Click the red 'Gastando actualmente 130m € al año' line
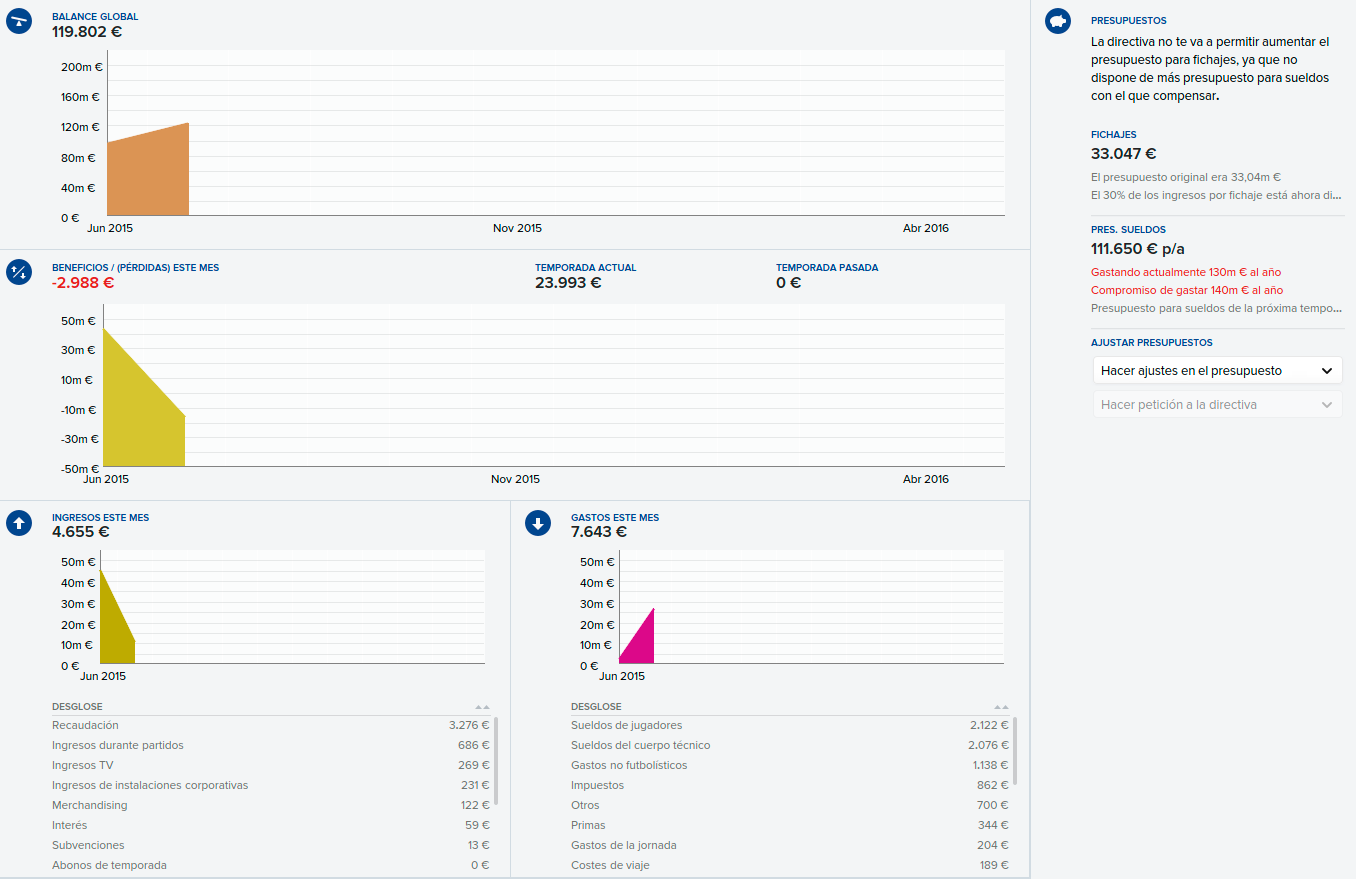 [1186, 272]
